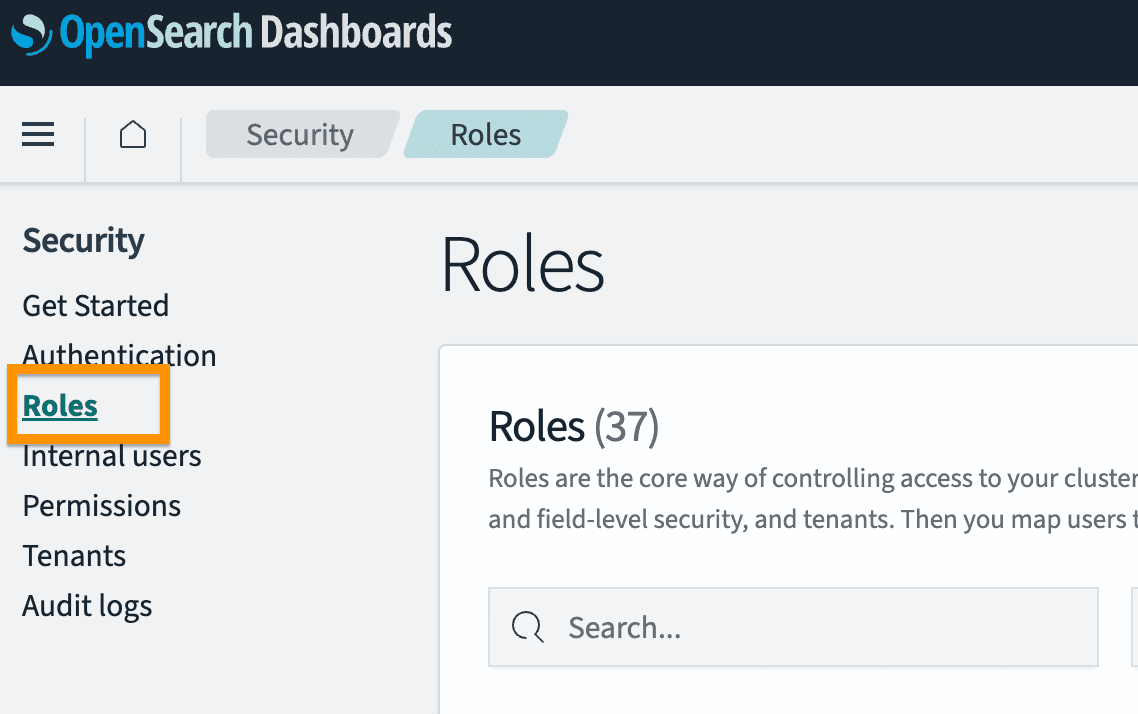1138x714 pixels.
Task: Click the OpenSearch Dashboards wordmark
Action: pos(256,33)
